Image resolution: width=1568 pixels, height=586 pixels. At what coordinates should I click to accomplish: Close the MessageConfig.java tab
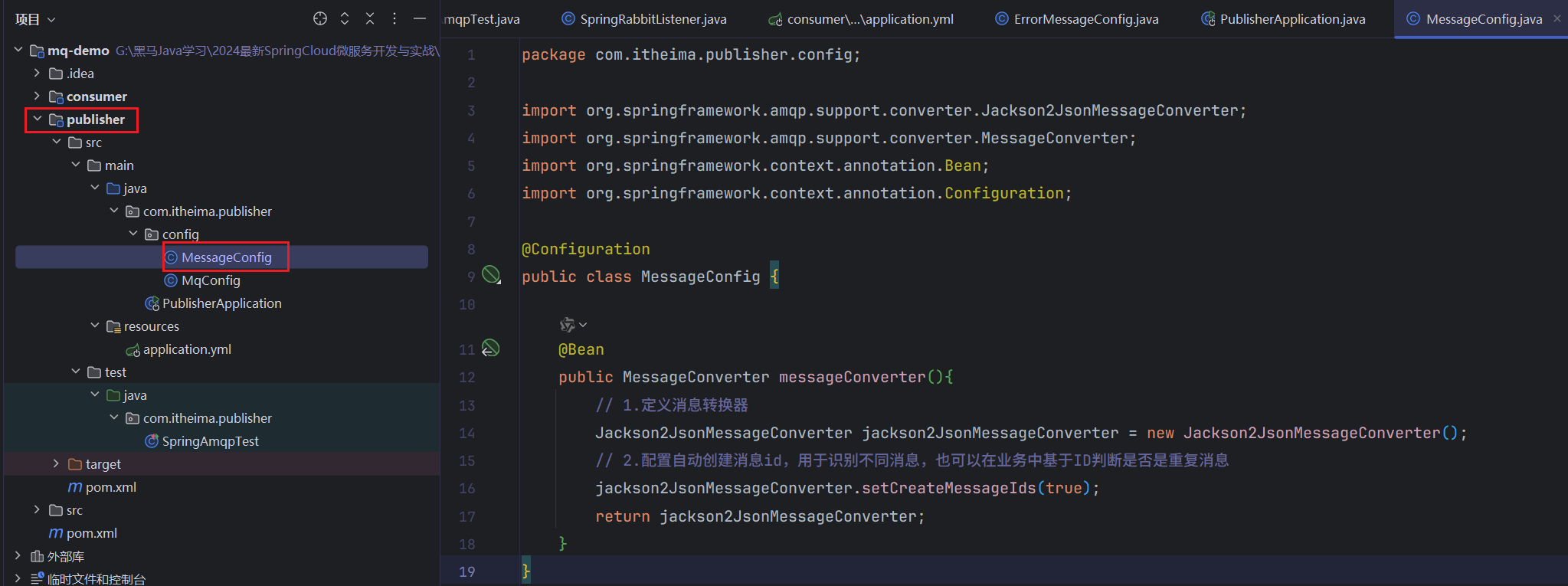click(1557, 18)
